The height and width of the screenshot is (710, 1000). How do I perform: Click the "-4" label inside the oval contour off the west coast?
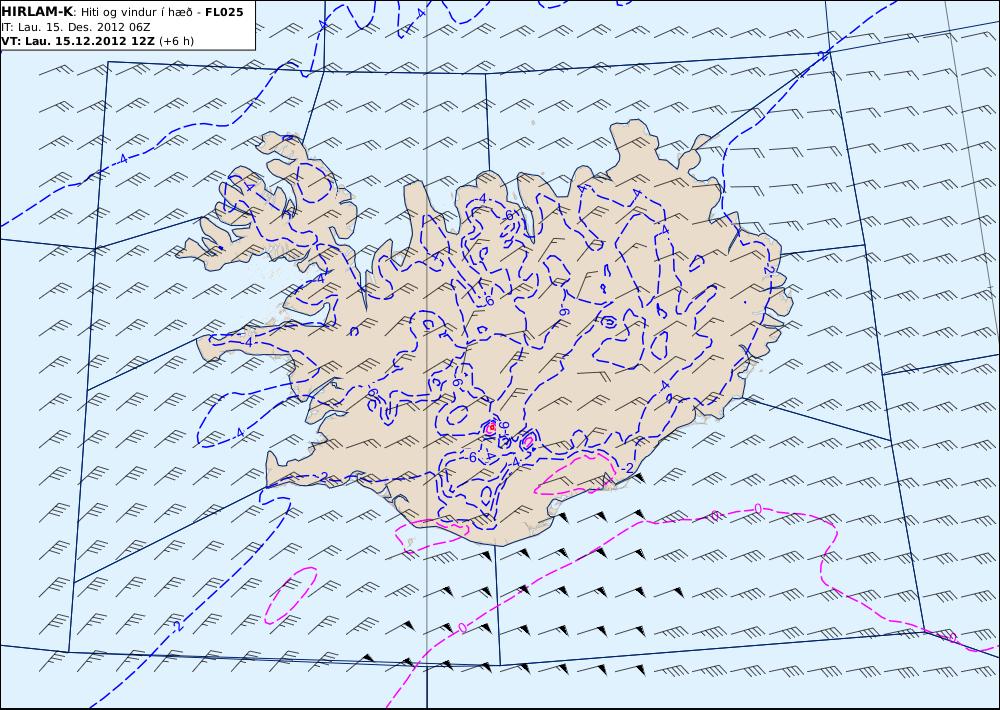click(239, 434)
